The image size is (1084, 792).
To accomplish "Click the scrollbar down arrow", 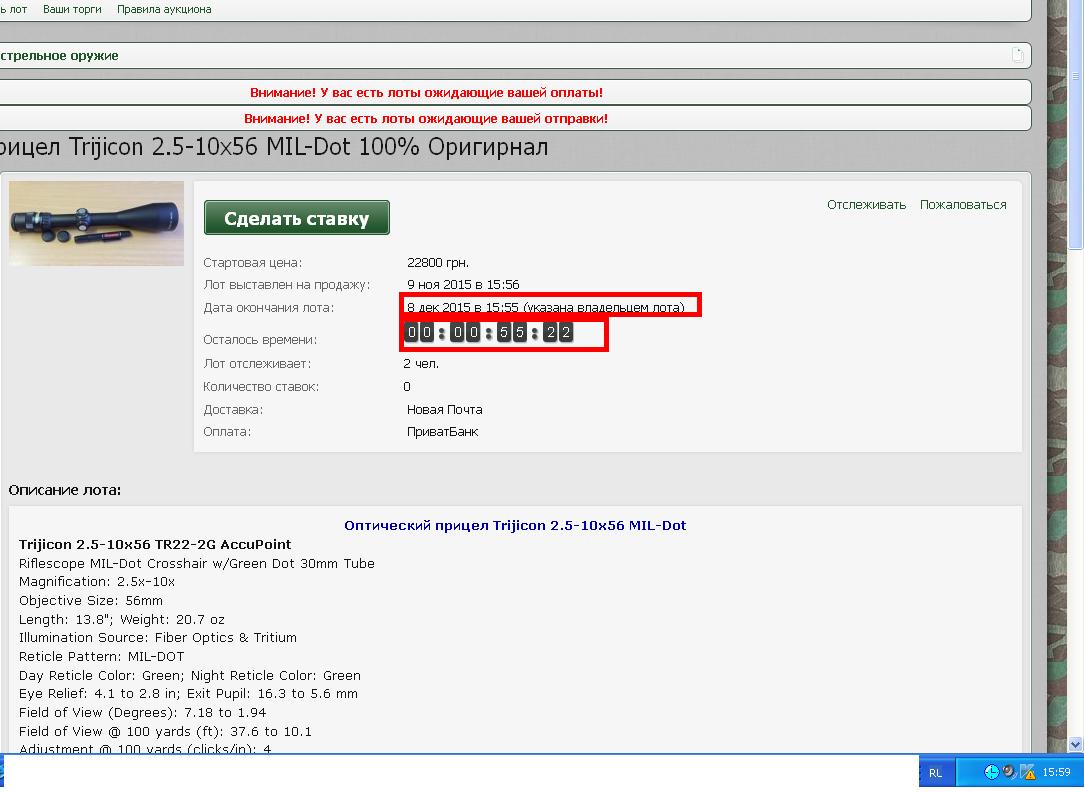I will (x=1075, y=744).
